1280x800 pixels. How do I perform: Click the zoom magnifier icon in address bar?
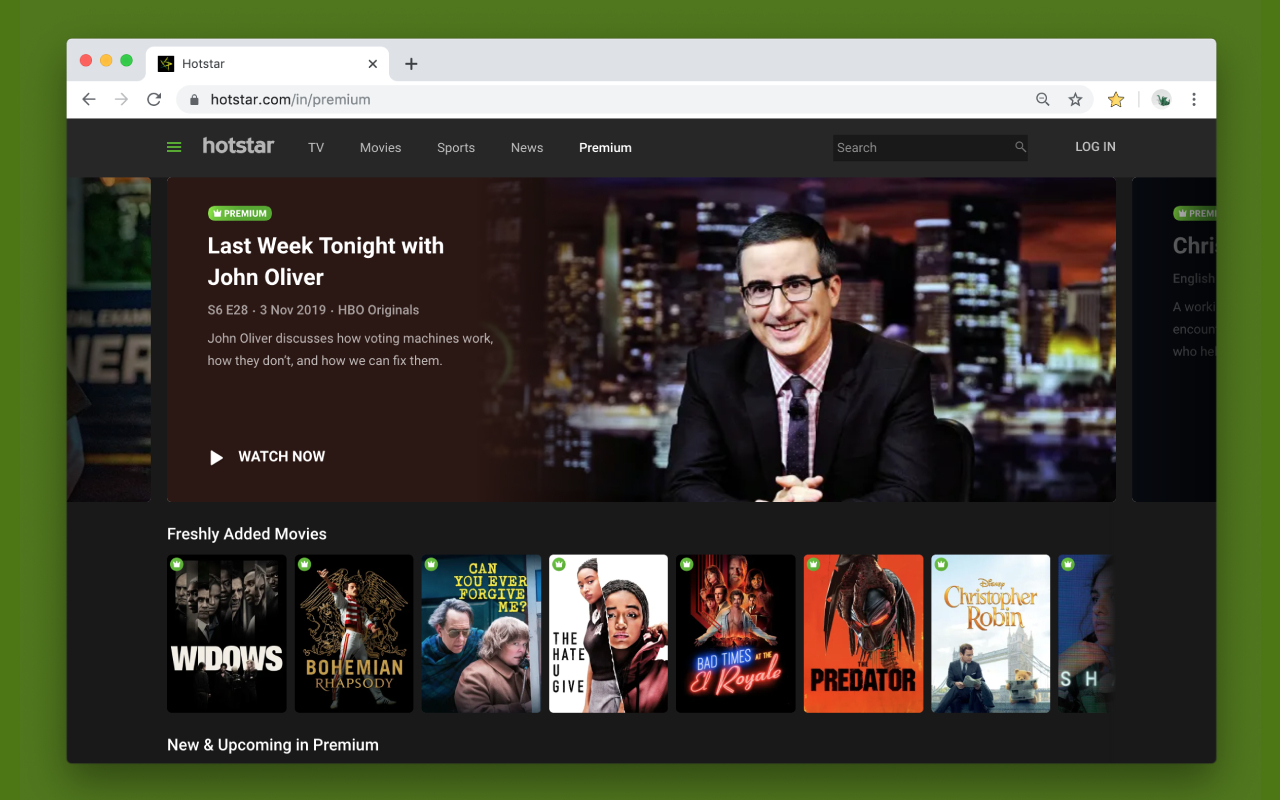[x=1043, y=99]
